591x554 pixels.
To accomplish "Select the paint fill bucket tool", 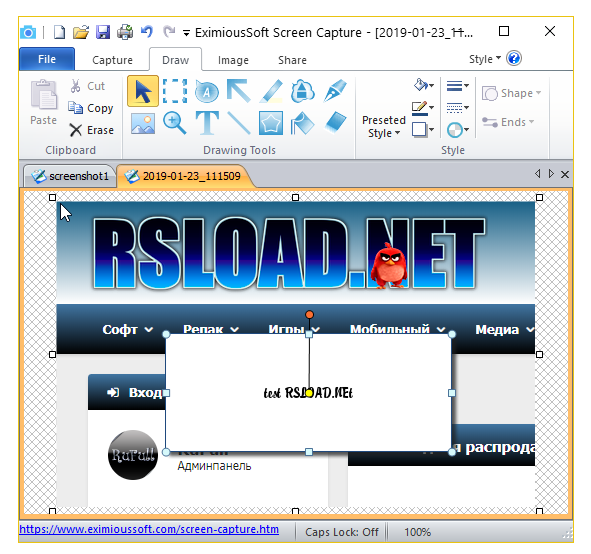I will click(x=303, y=123).
